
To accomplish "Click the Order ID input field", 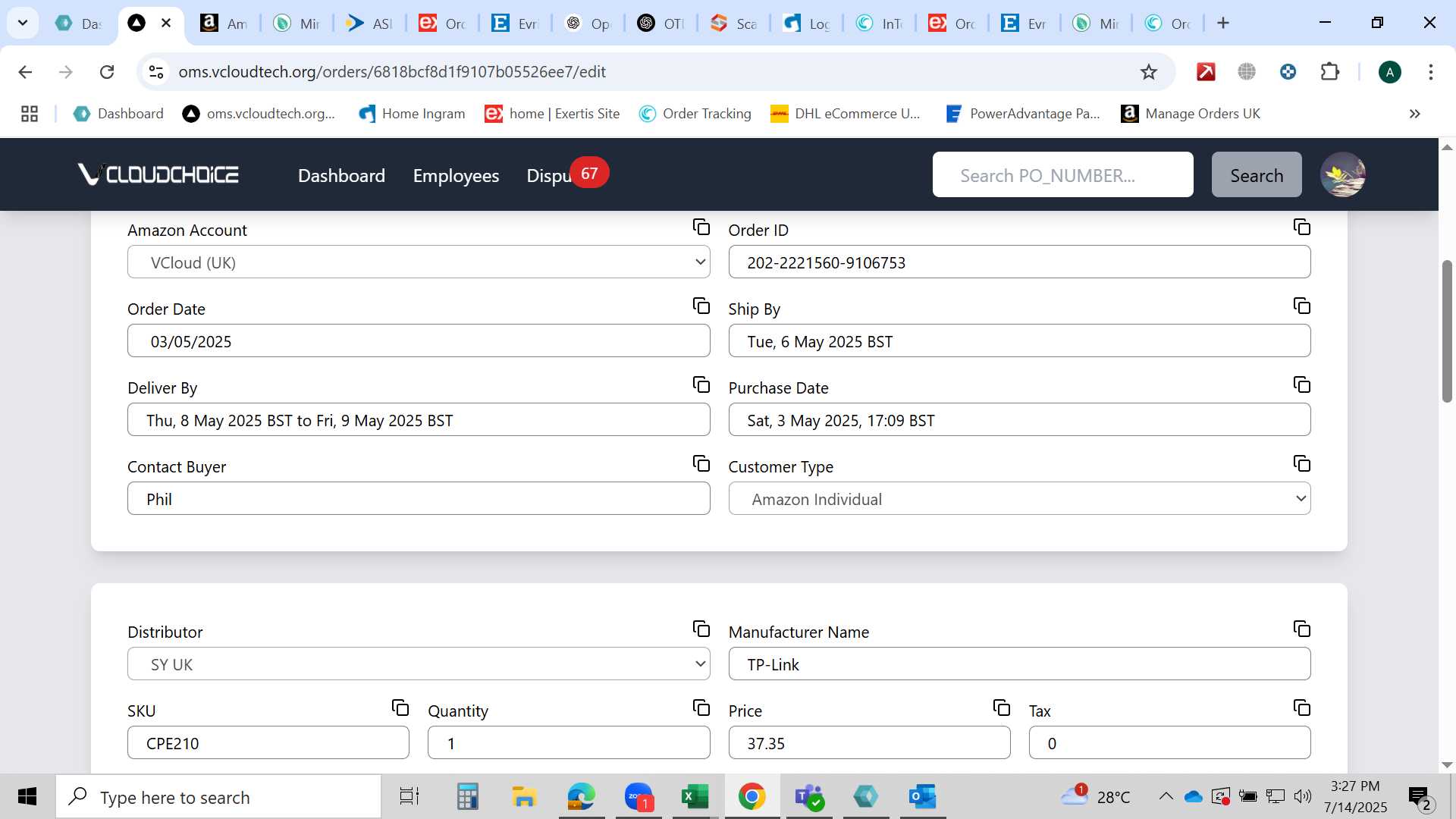I will 1019,262.
